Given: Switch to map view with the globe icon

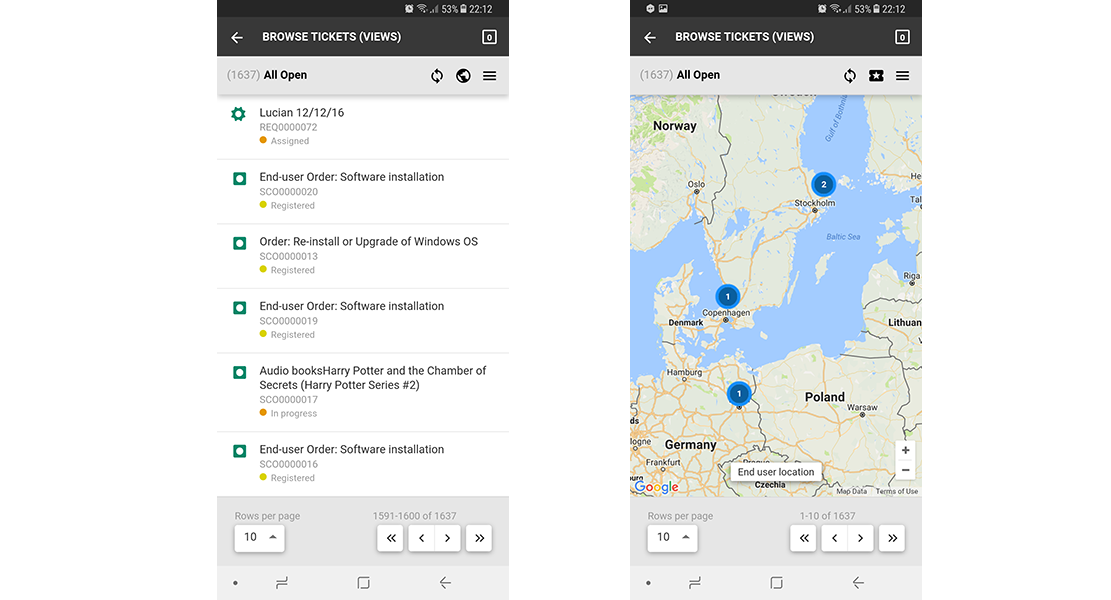Looking at the screenshot, I should tap(463, 76).
